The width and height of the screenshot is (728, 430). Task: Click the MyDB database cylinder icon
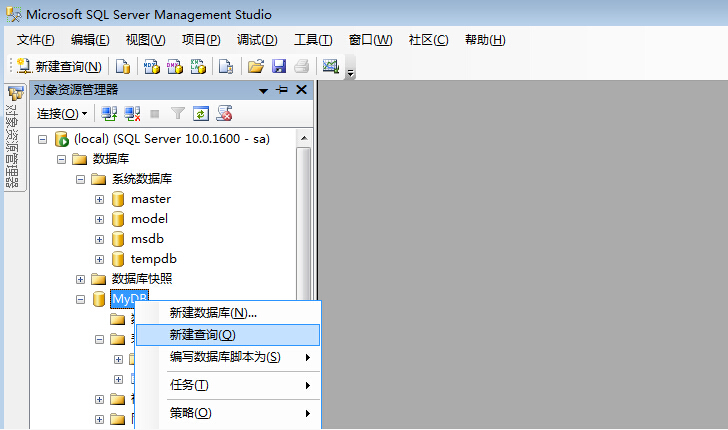[99, 299]
